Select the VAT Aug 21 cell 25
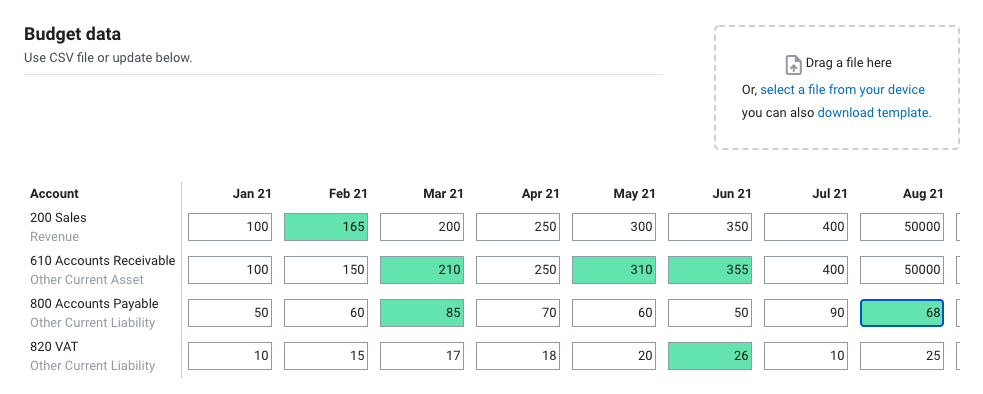Viewport: 983px width, 394px height. (x=902, y=356)
